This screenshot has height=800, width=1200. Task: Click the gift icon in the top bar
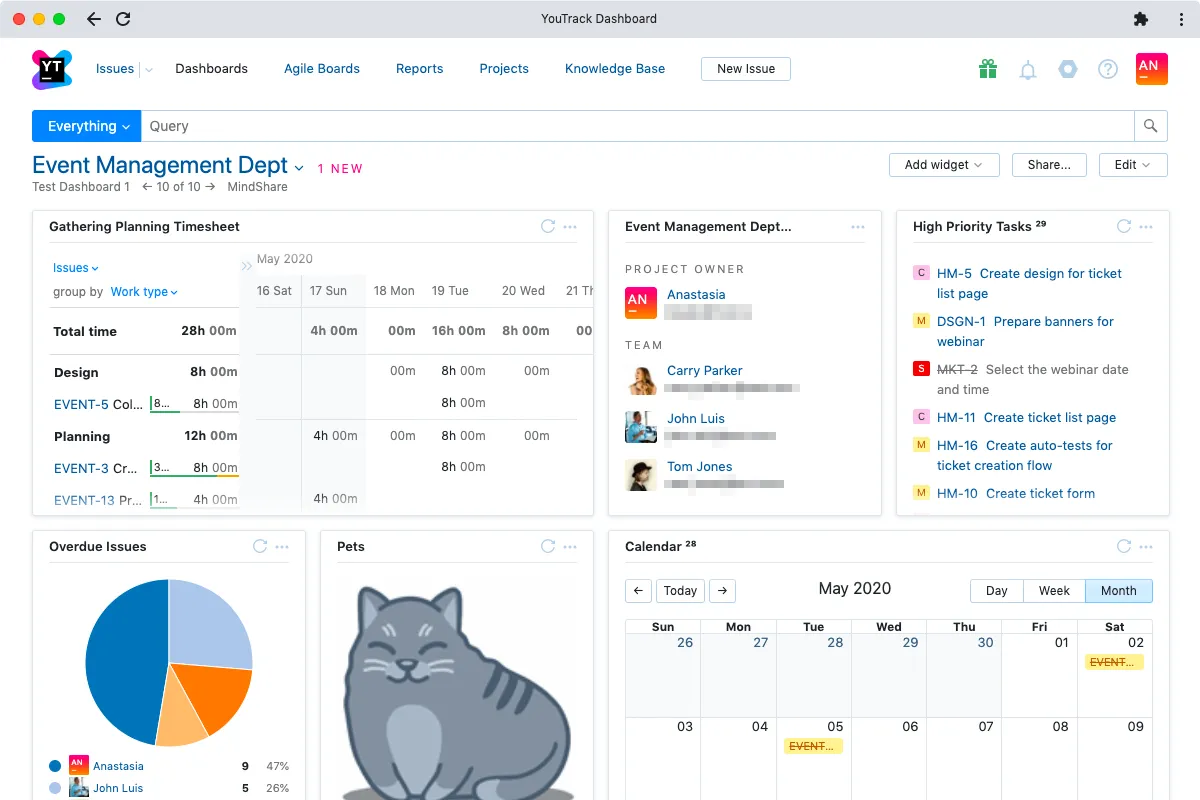987,69
